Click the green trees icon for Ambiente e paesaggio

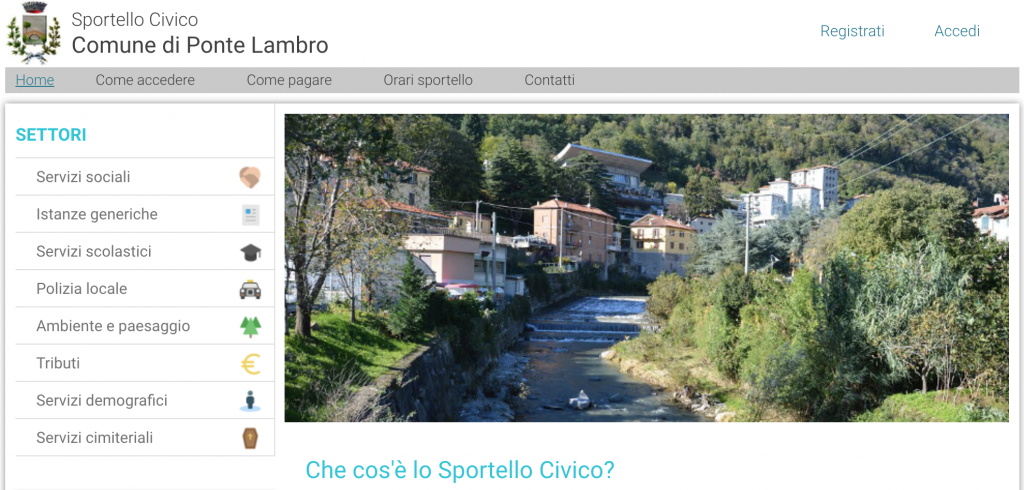250,327
